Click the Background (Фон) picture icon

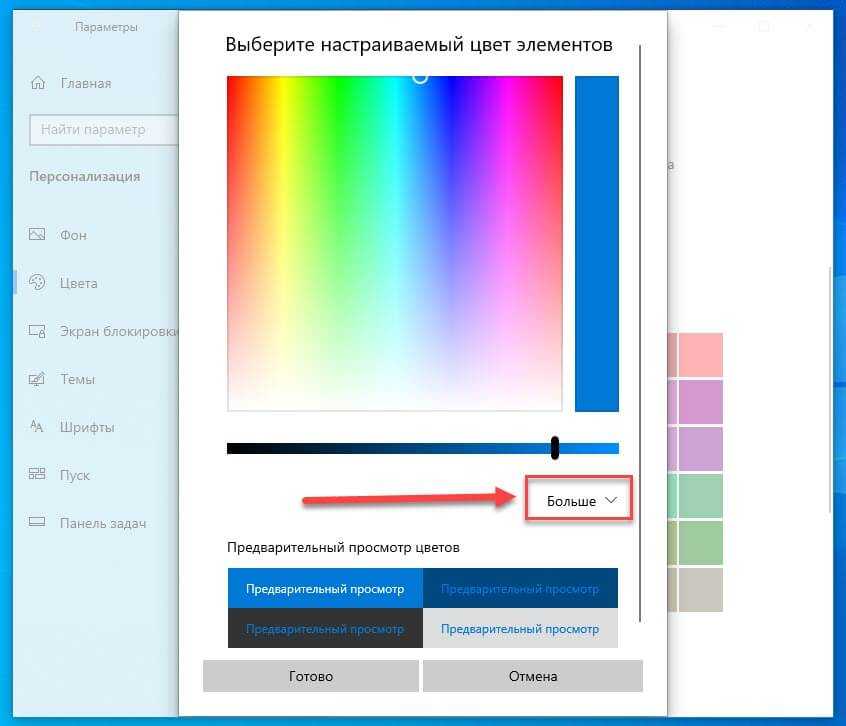point(38,235)
